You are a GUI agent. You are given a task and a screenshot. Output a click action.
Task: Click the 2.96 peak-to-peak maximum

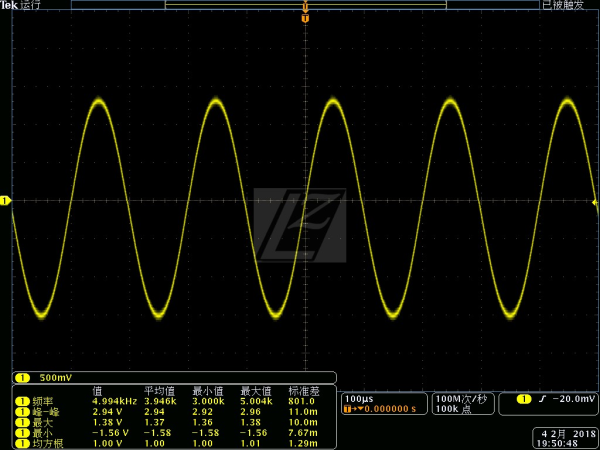pos(251,412)
